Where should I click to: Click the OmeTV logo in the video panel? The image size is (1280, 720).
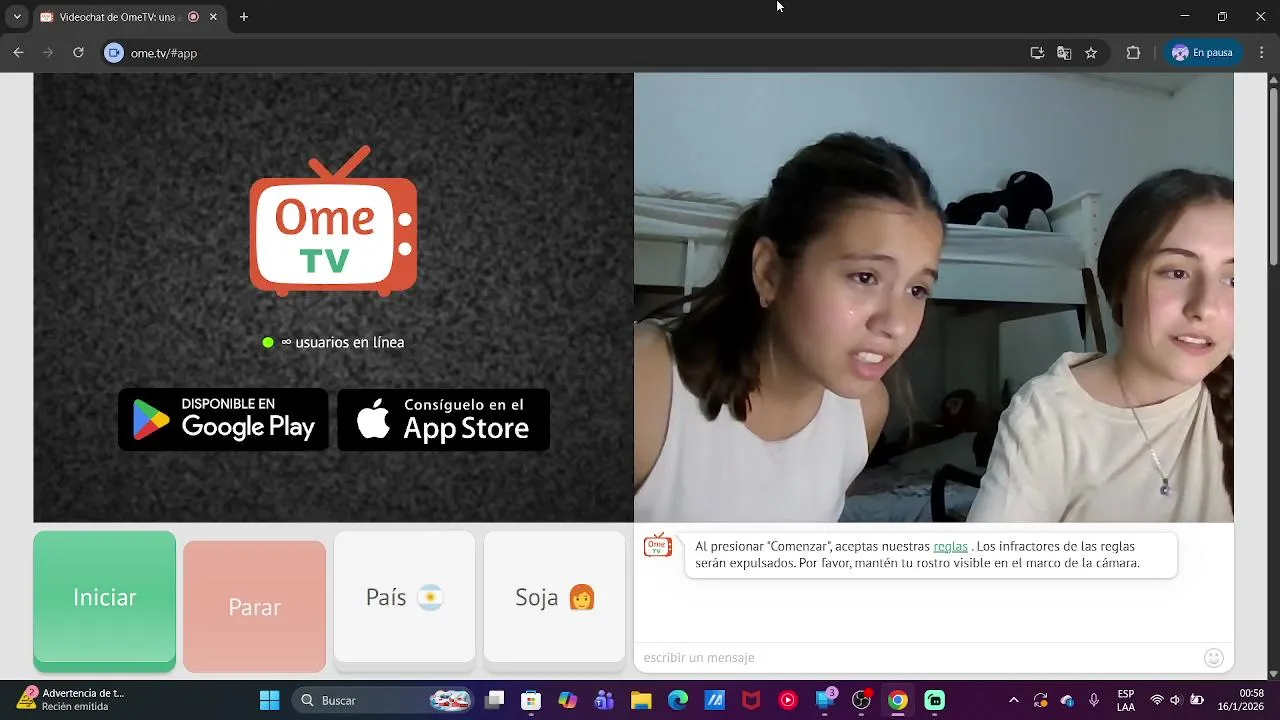tap(333, 221)
